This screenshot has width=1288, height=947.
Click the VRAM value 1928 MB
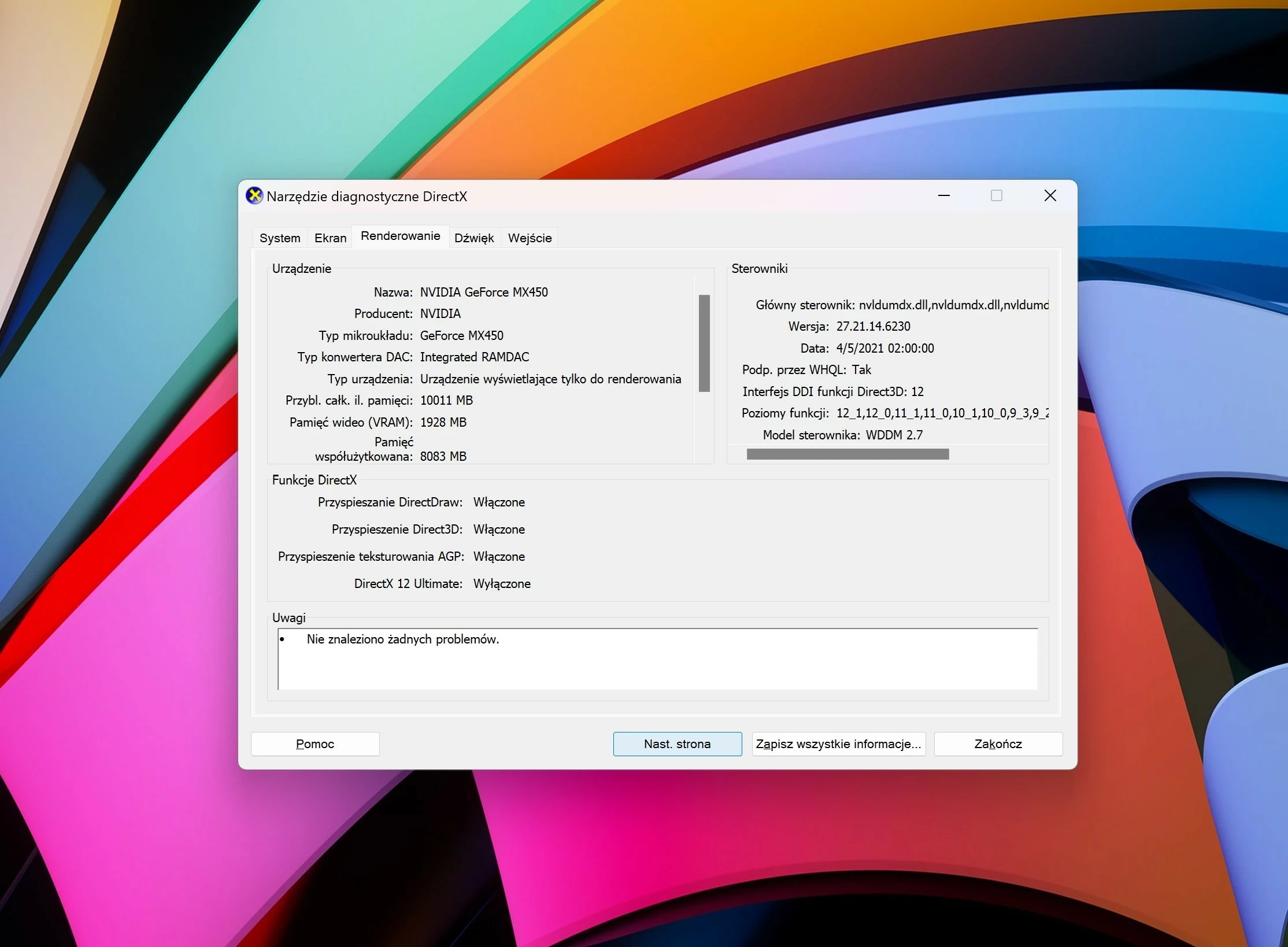(x=443, y=422)
